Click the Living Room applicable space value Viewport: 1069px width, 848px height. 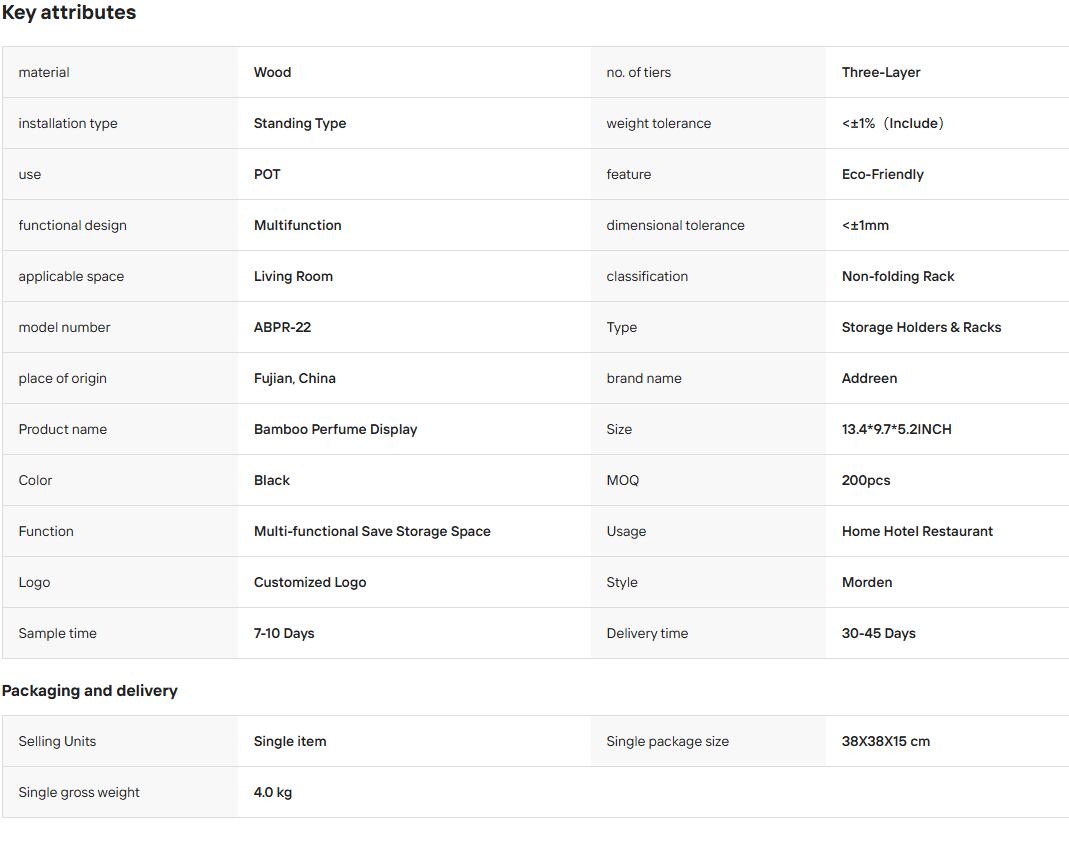click(x=293, y=277)
